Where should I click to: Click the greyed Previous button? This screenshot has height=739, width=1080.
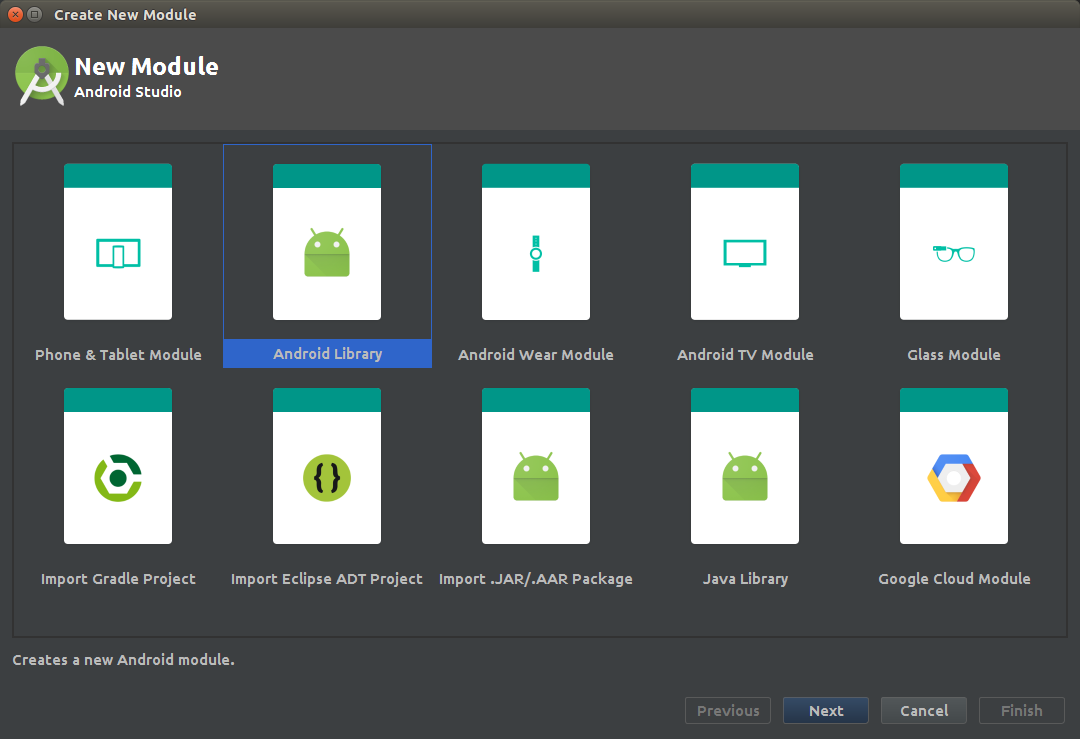point(728,711)
